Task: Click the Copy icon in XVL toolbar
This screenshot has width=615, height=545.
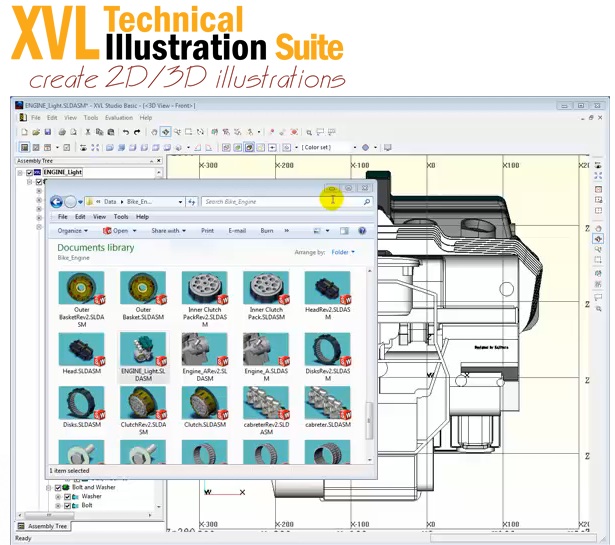Action: [99, 133]
